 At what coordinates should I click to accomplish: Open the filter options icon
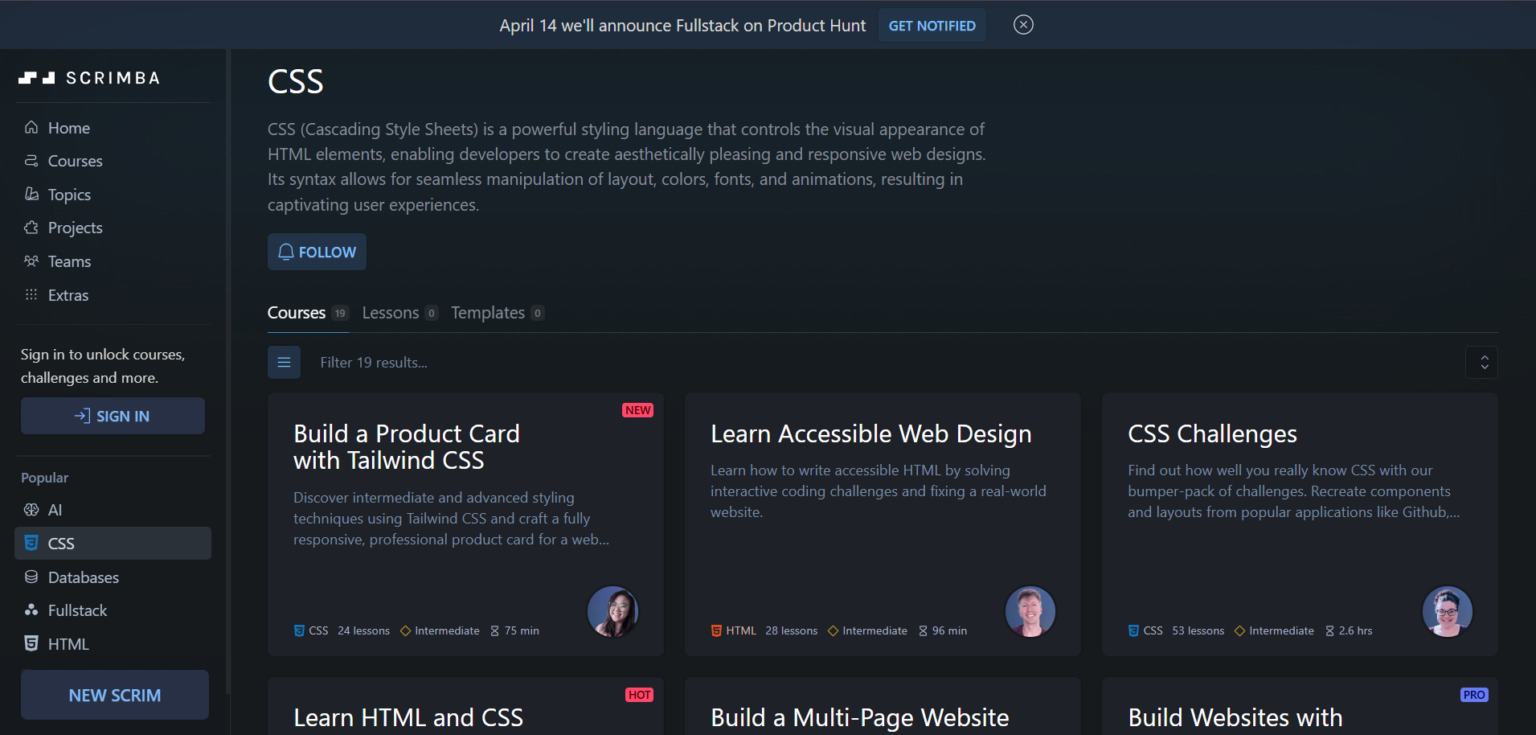tap(284, 362)
